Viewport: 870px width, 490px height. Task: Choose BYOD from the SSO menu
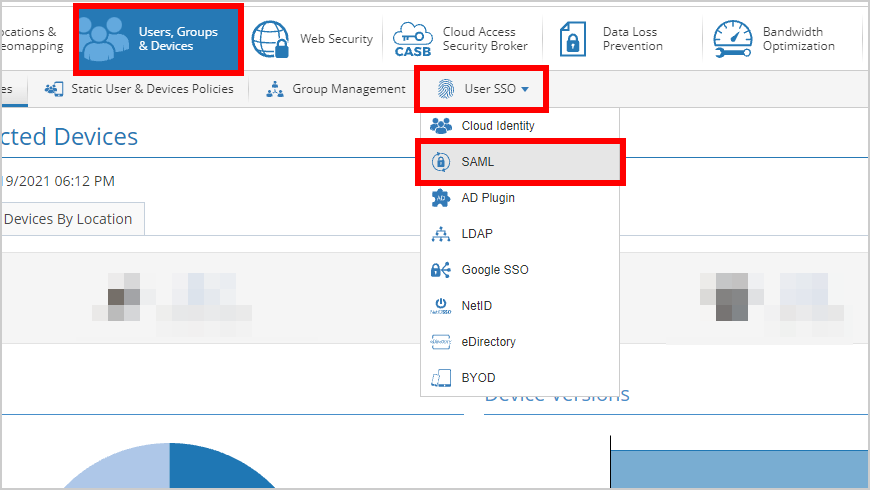click(520, 378)
